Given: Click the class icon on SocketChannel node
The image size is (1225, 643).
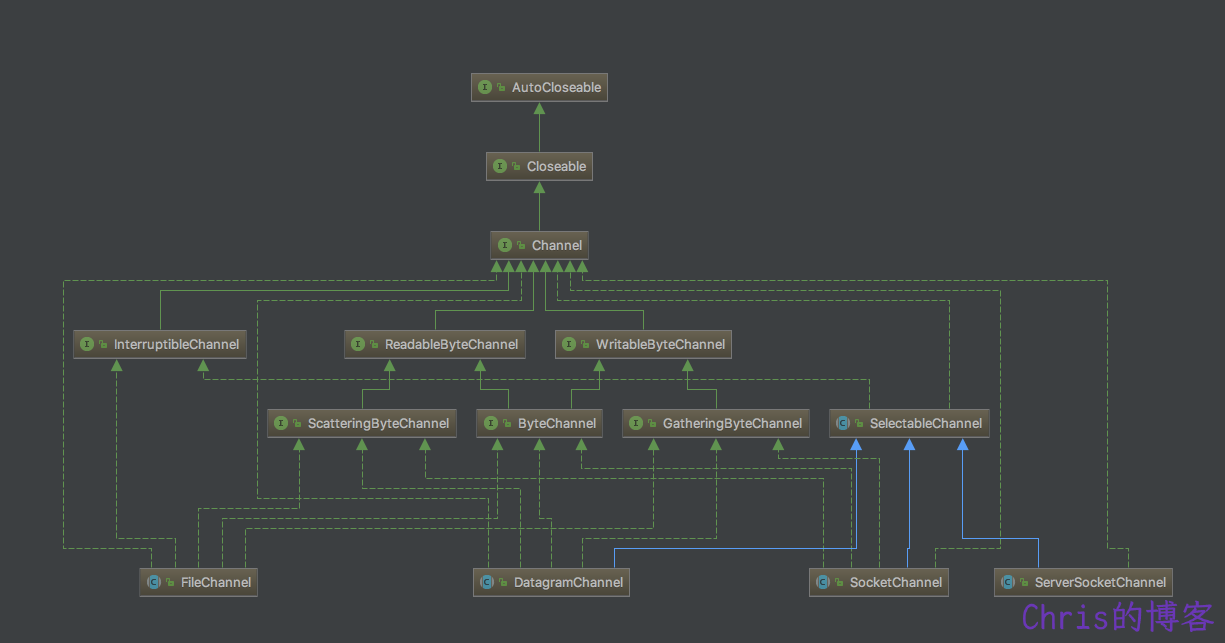Looking at the screenshot, I should tap(823, 582).
